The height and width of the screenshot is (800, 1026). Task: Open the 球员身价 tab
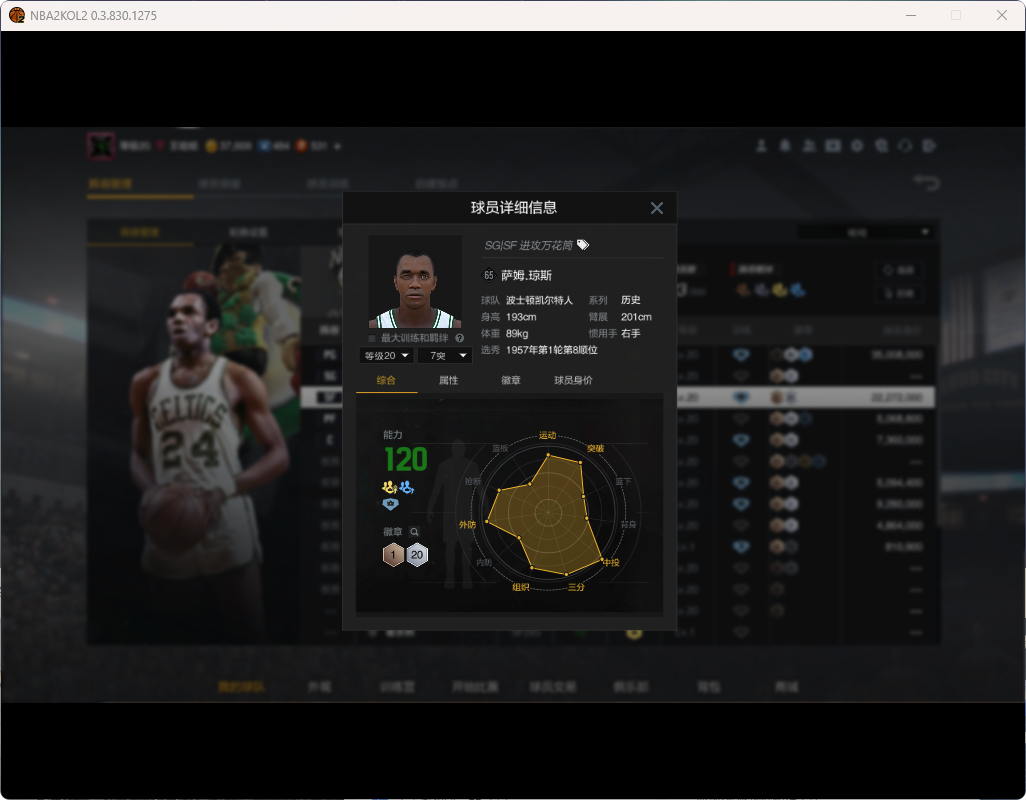pos(573,380)
